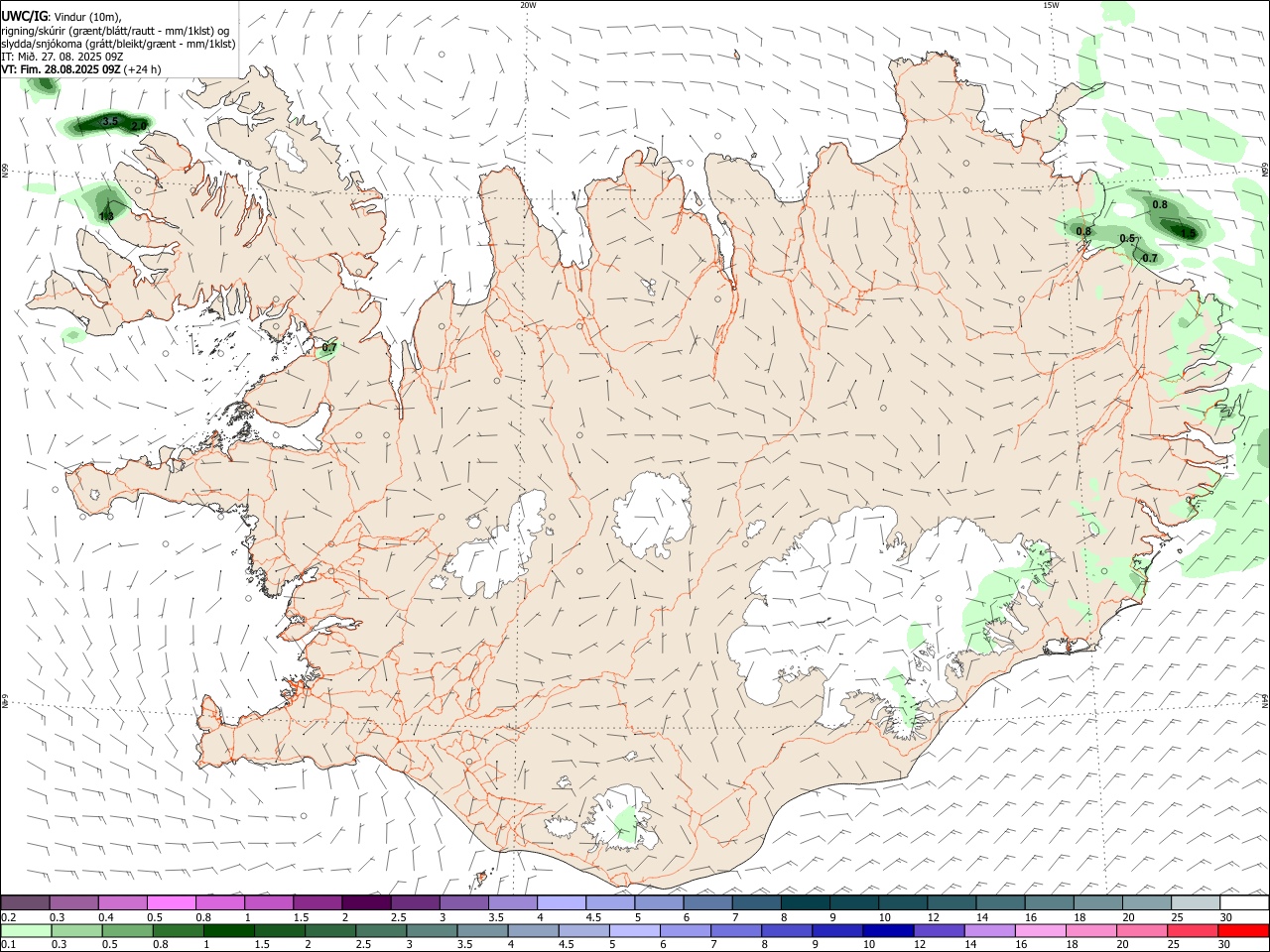Pick the upper legend swatch labeled 16
1270x952 pixels.
click(x=1049, y=902)
